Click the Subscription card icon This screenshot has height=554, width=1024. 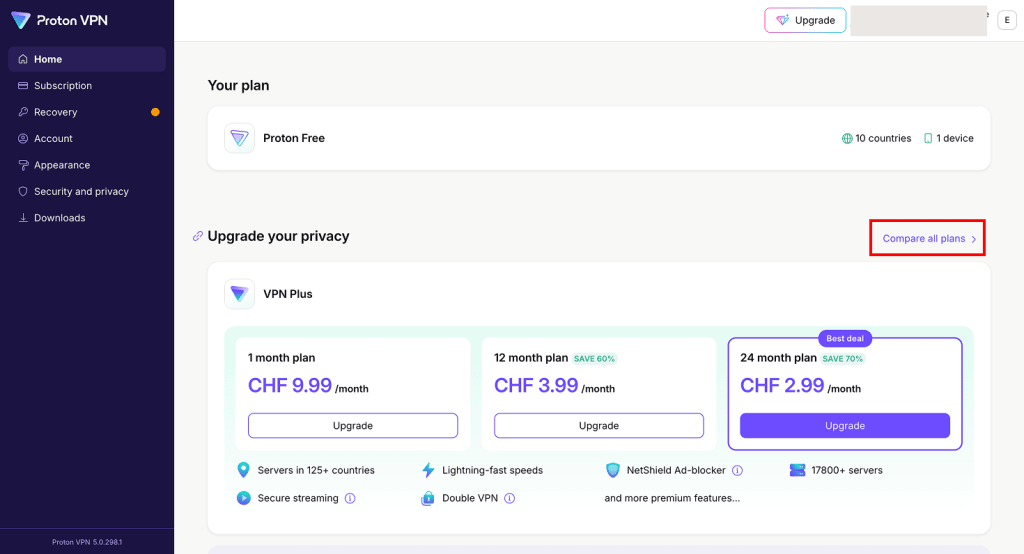coord(23,86)
